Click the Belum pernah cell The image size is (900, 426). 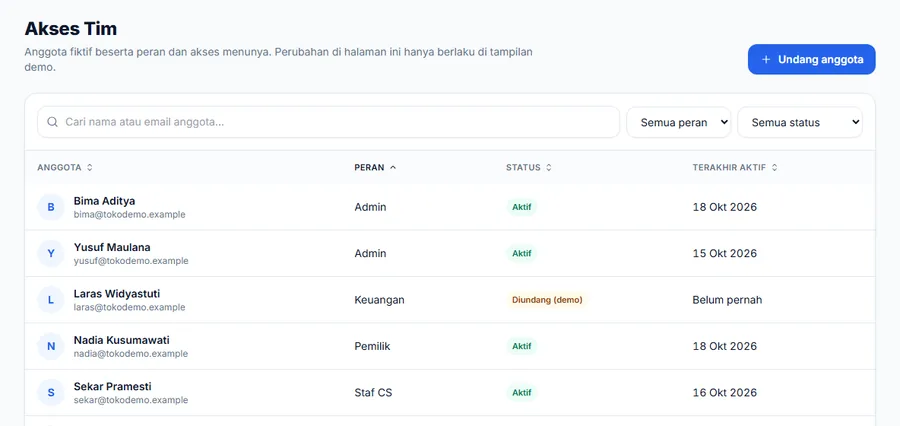727,300
